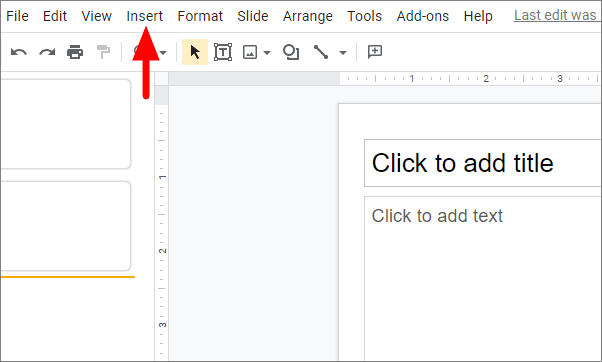
Task: Select the Line tool
Action: [x=321, y=52]
